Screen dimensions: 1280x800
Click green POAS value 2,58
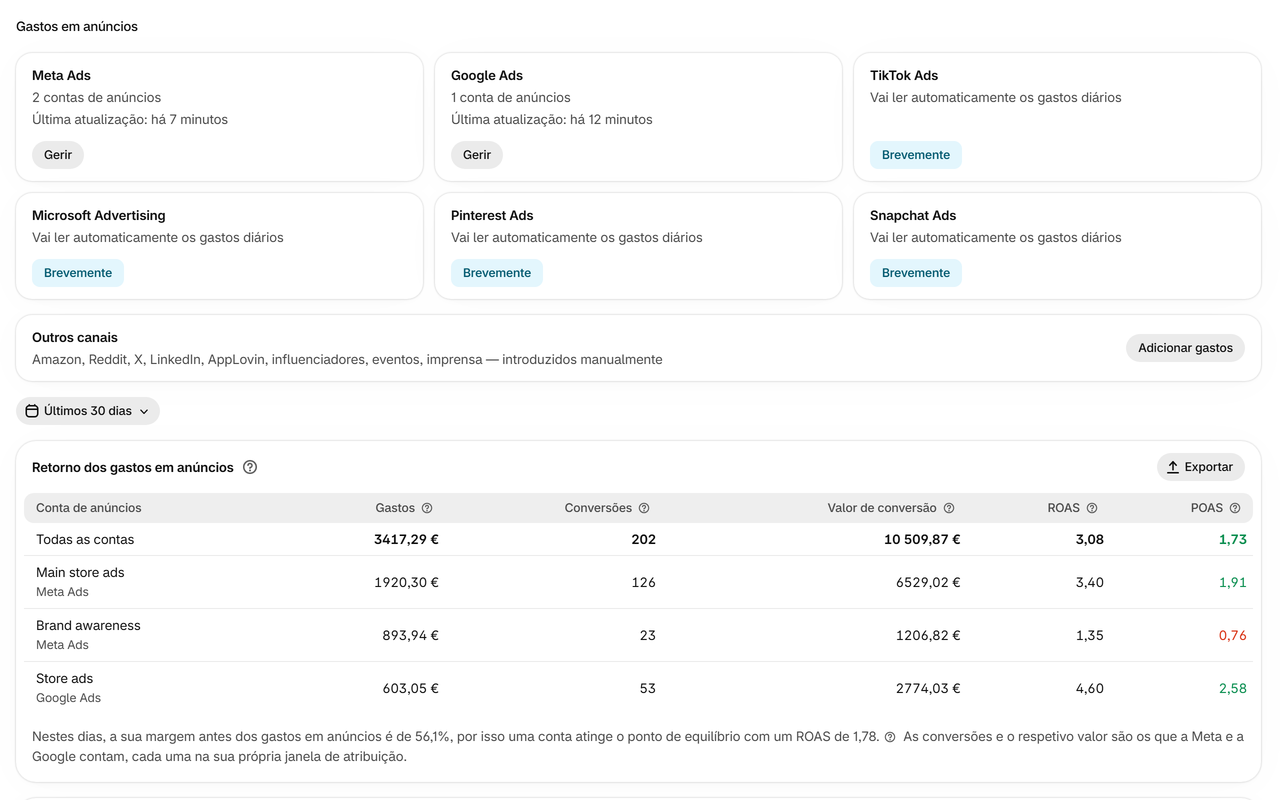tap(1232, 688)
